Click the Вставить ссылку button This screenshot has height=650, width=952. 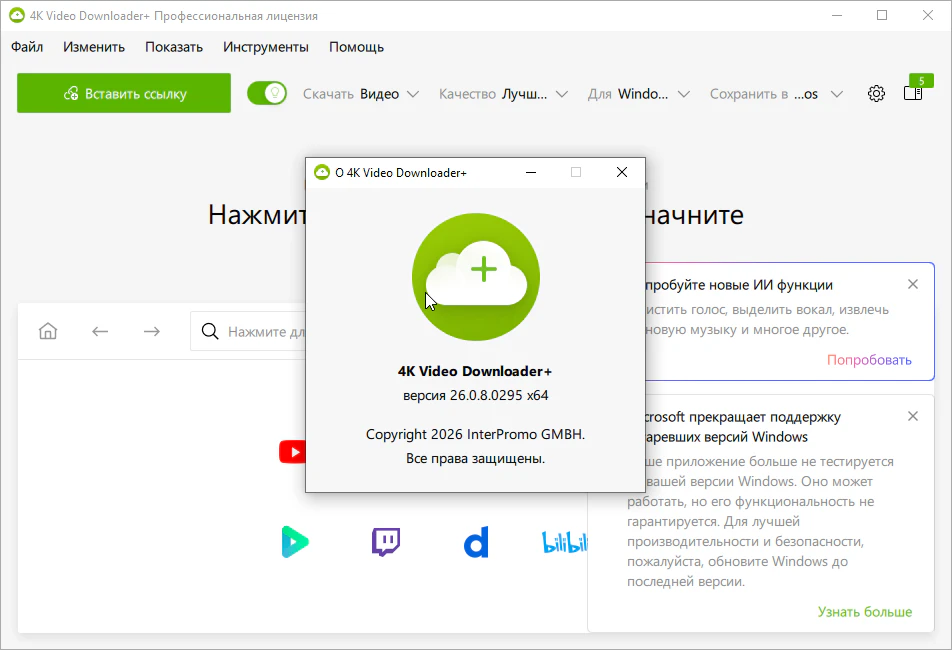(x=124, y=93)
